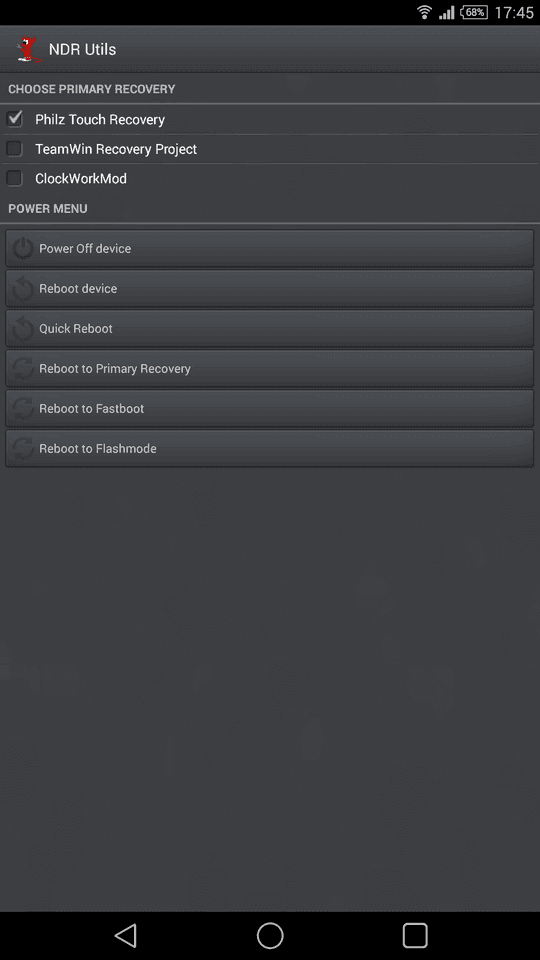The width and height of the screenshot is (540, 960).
Task: Choose the Reboot to Fastboot button
Action: click(269, 408)
